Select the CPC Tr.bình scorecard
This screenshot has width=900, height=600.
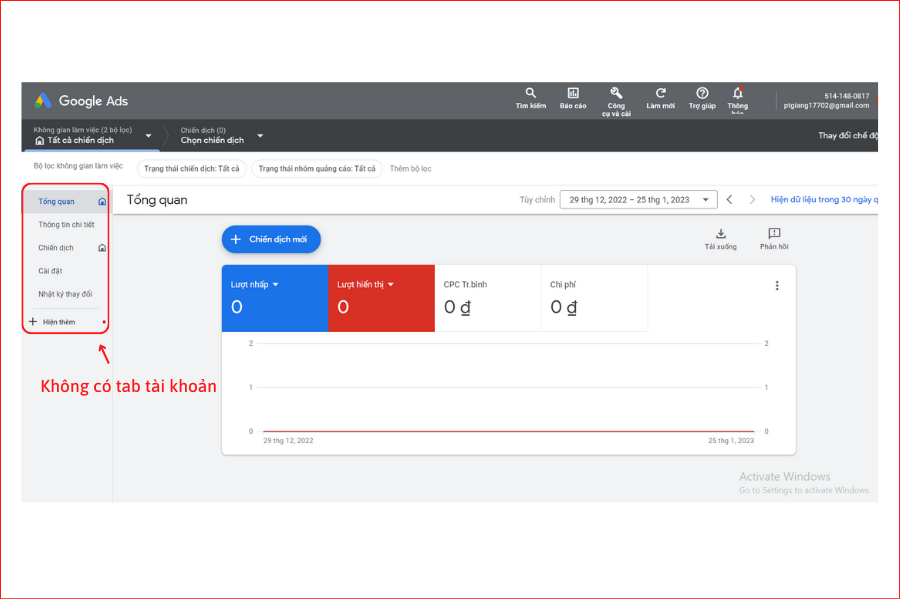pyautogui.click(x=487, y=299)
